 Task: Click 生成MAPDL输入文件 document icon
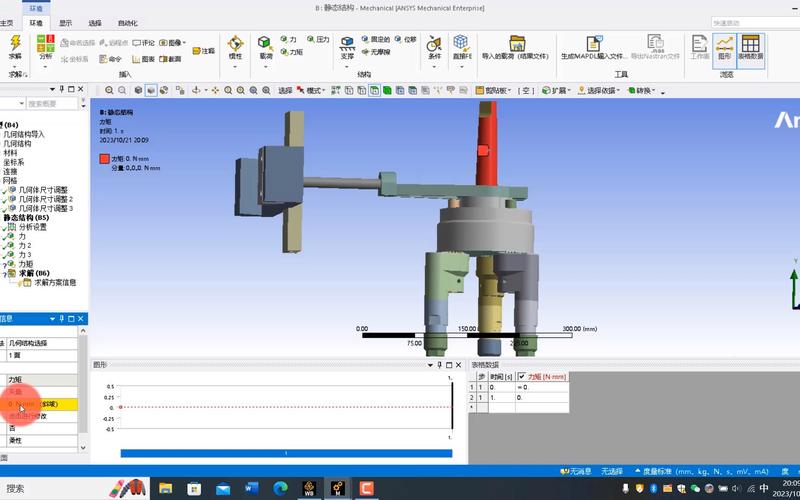coord(594,43)
